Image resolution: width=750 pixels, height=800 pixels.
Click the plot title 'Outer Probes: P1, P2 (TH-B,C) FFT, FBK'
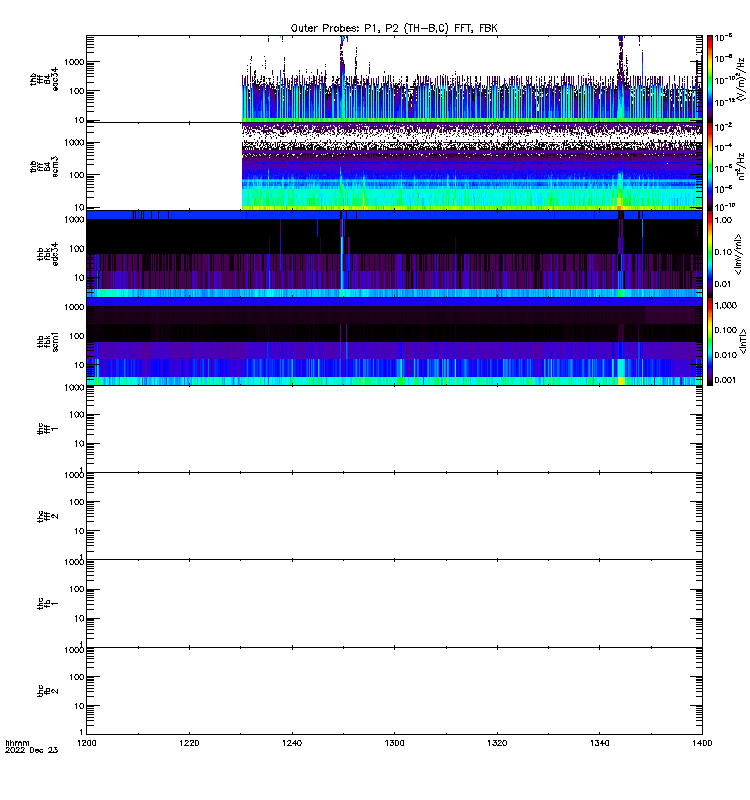point(394,28)
